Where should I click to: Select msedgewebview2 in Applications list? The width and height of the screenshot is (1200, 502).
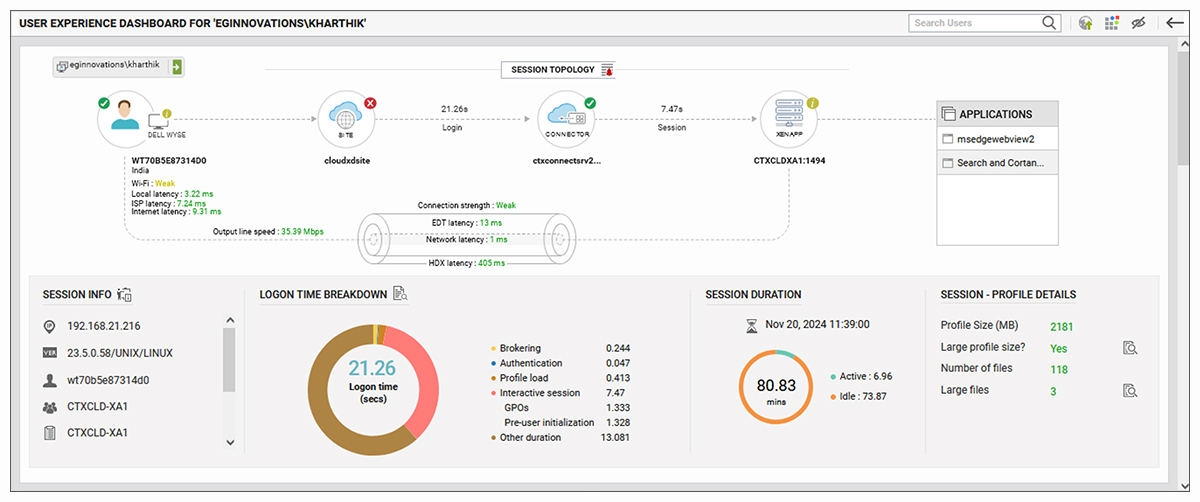tap(996, 139)
